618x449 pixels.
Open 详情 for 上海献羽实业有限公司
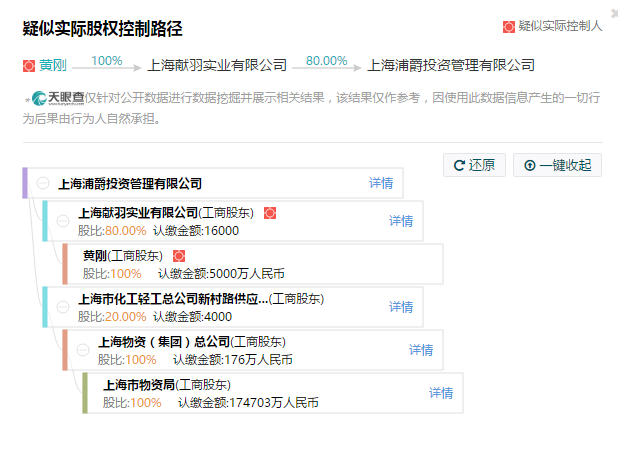click(x=401, y=221)
